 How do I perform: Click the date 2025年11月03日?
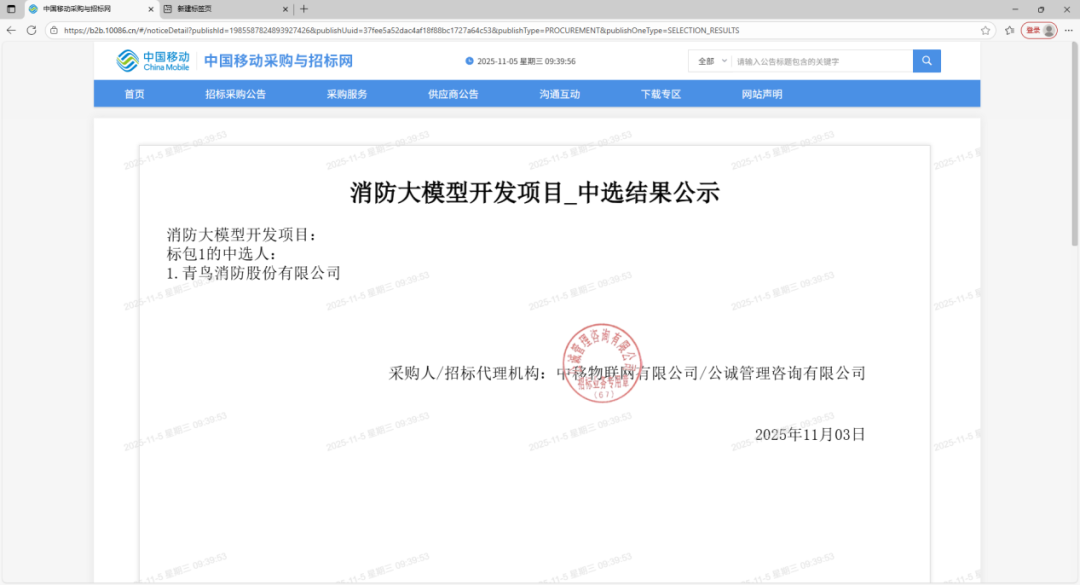click(810, 435)
